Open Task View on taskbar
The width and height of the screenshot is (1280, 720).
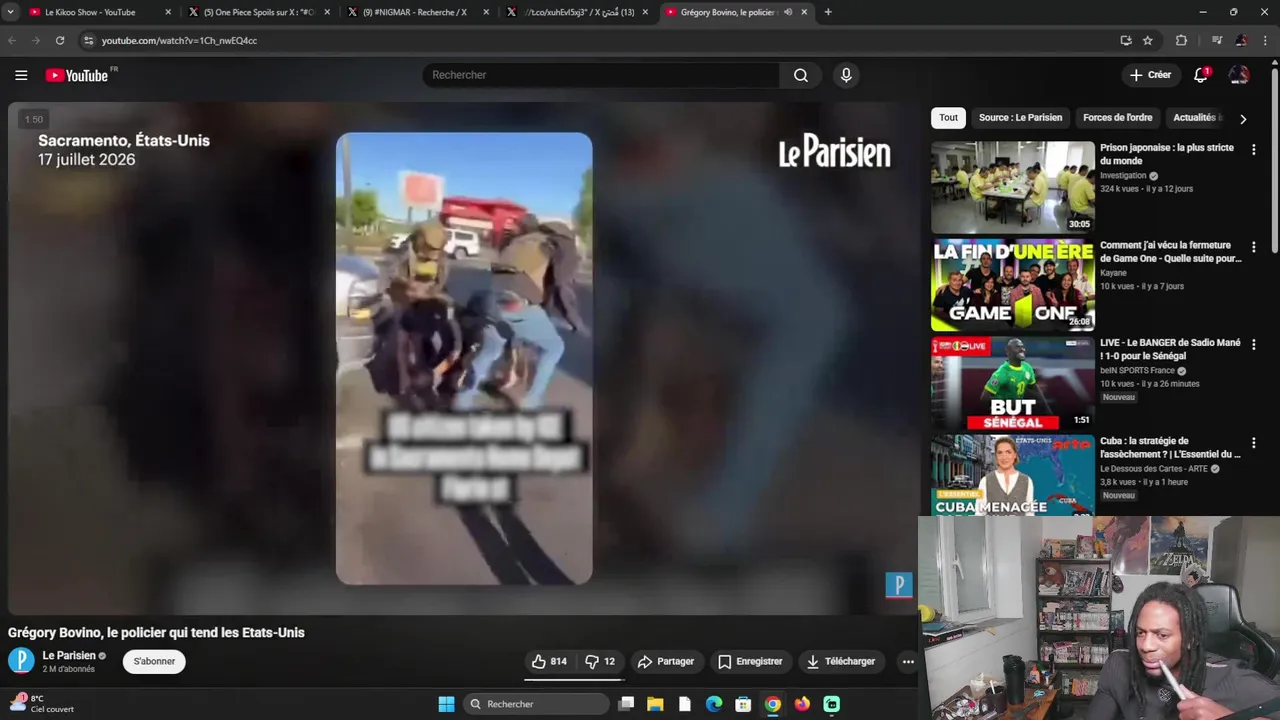tap(626, 704)
